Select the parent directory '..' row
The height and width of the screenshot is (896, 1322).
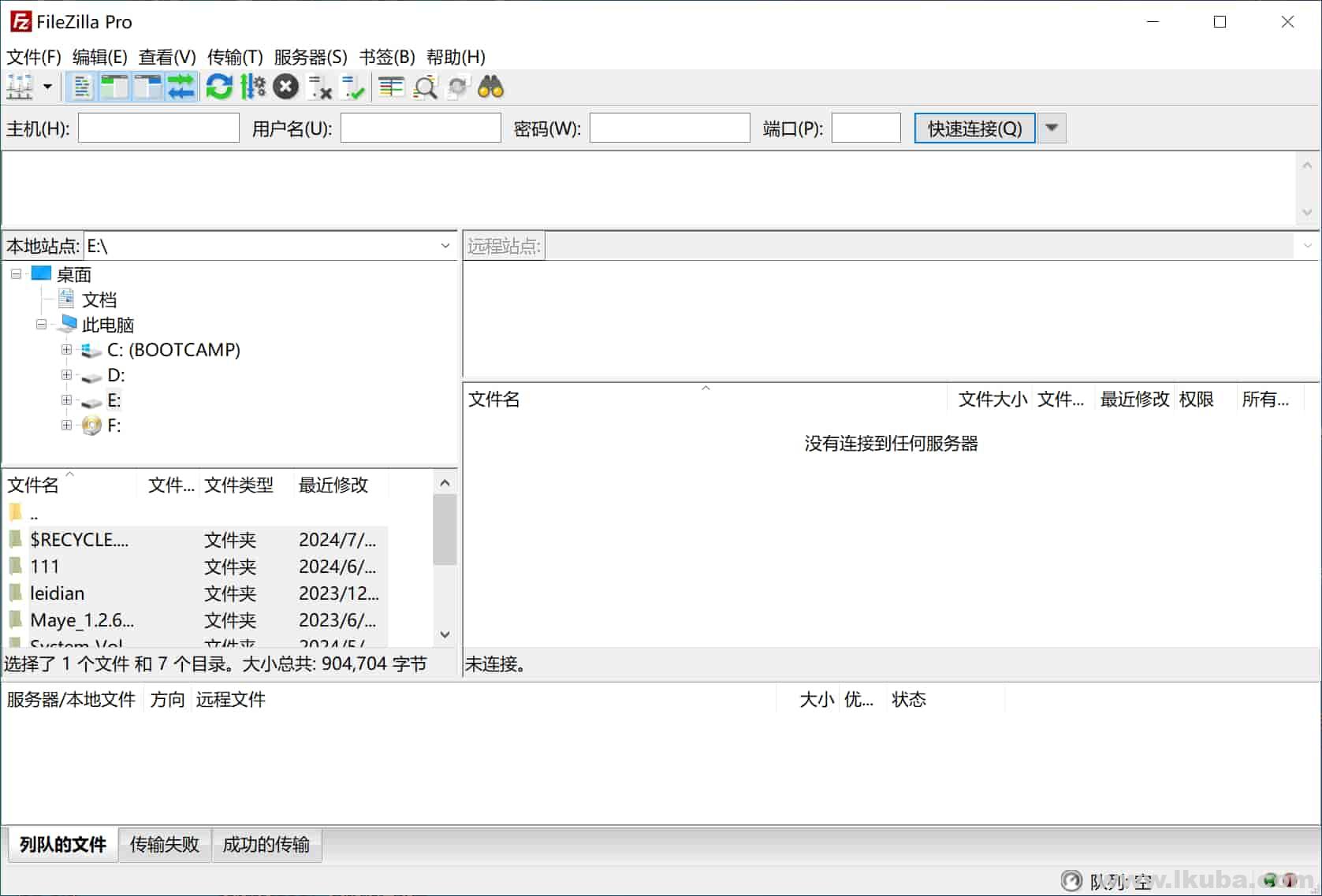(196, 513)
